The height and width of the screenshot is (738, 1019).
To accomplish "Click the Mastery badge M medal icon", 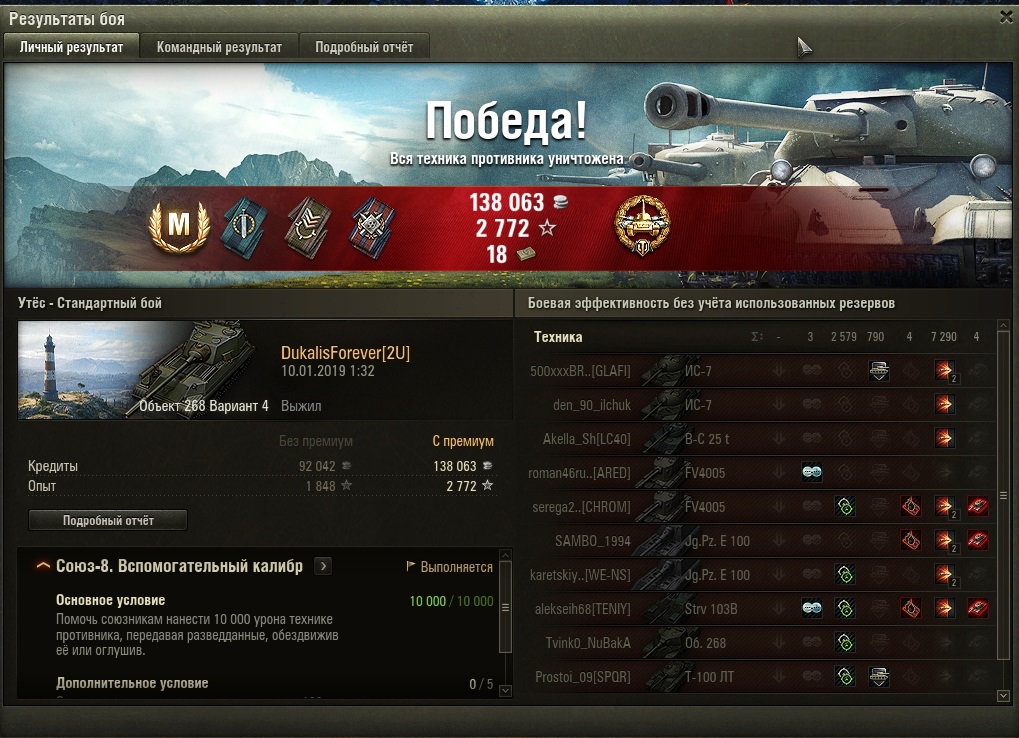I will tap(179, 225).
